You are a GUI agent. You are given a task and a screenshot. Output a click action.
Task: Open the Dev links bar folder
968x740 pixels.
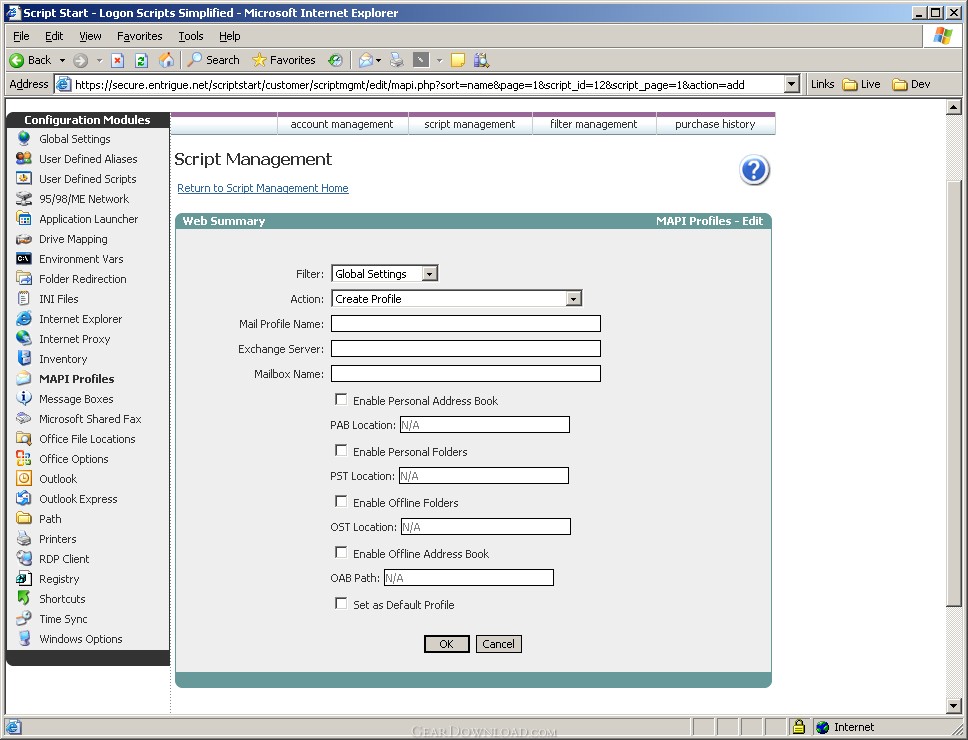click(911, 84)
